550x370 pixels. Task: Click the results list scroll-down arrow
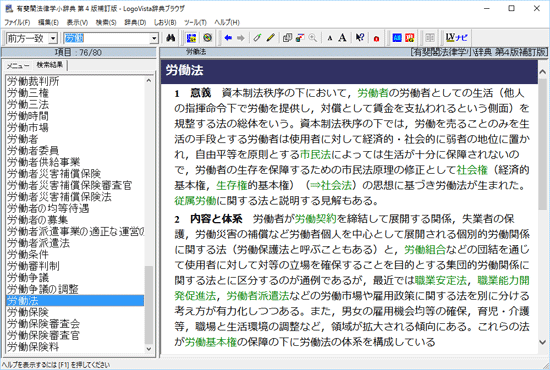pyautogui.click(x=149, y=349)
